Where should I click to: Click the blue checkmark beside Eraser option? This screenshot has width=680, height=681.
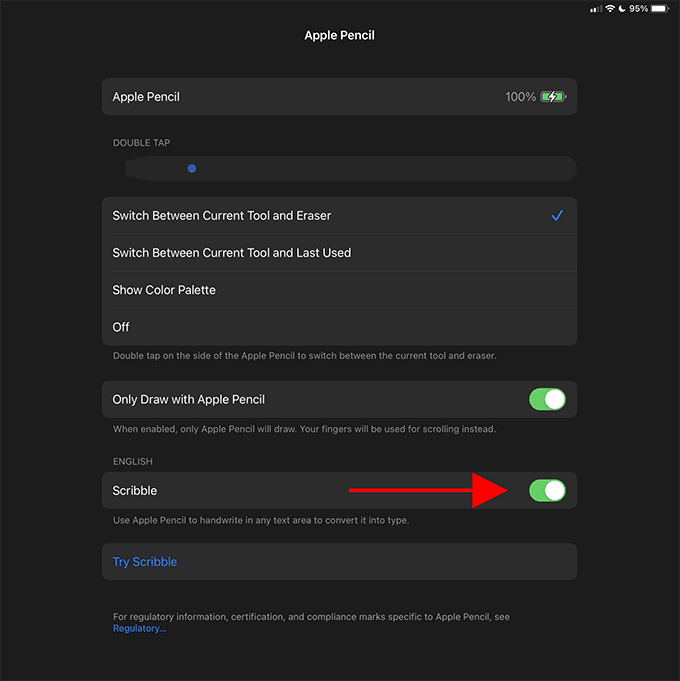pos(557,215)
